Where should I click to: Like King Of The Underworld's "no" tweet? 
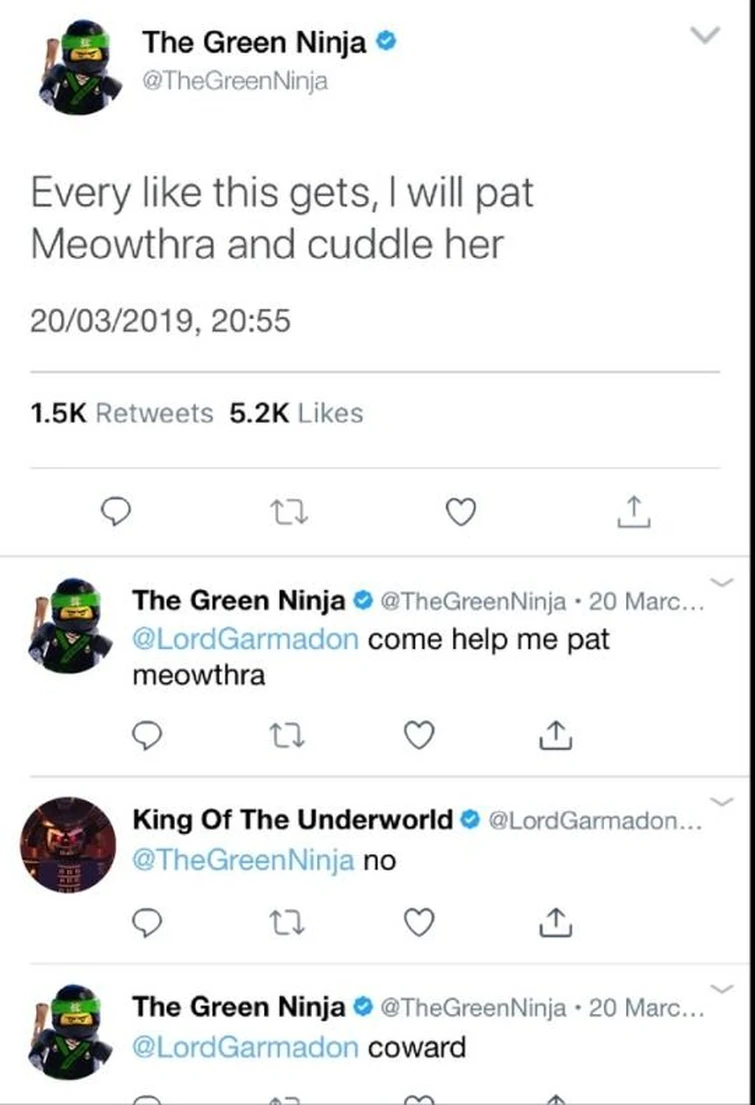(418, 924)
